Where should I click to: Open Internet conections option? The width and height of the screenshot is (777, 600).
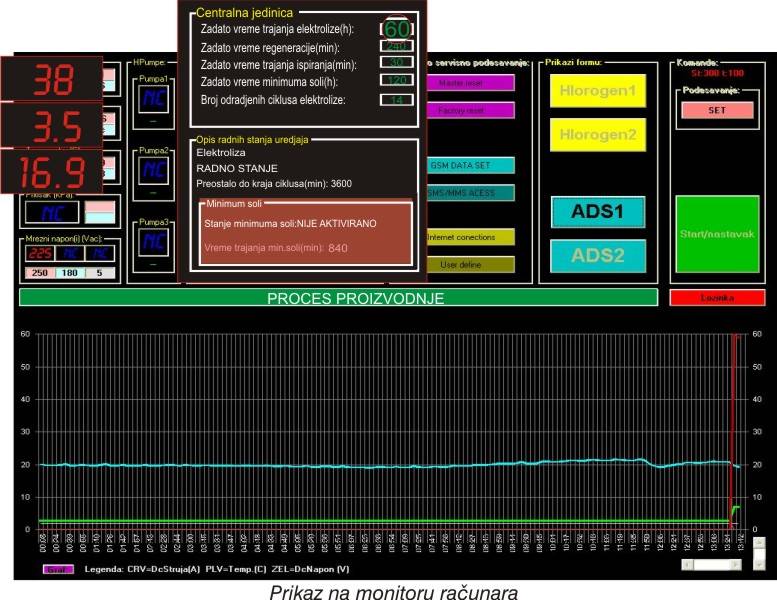pyautogui.click(x=469, y=237)
